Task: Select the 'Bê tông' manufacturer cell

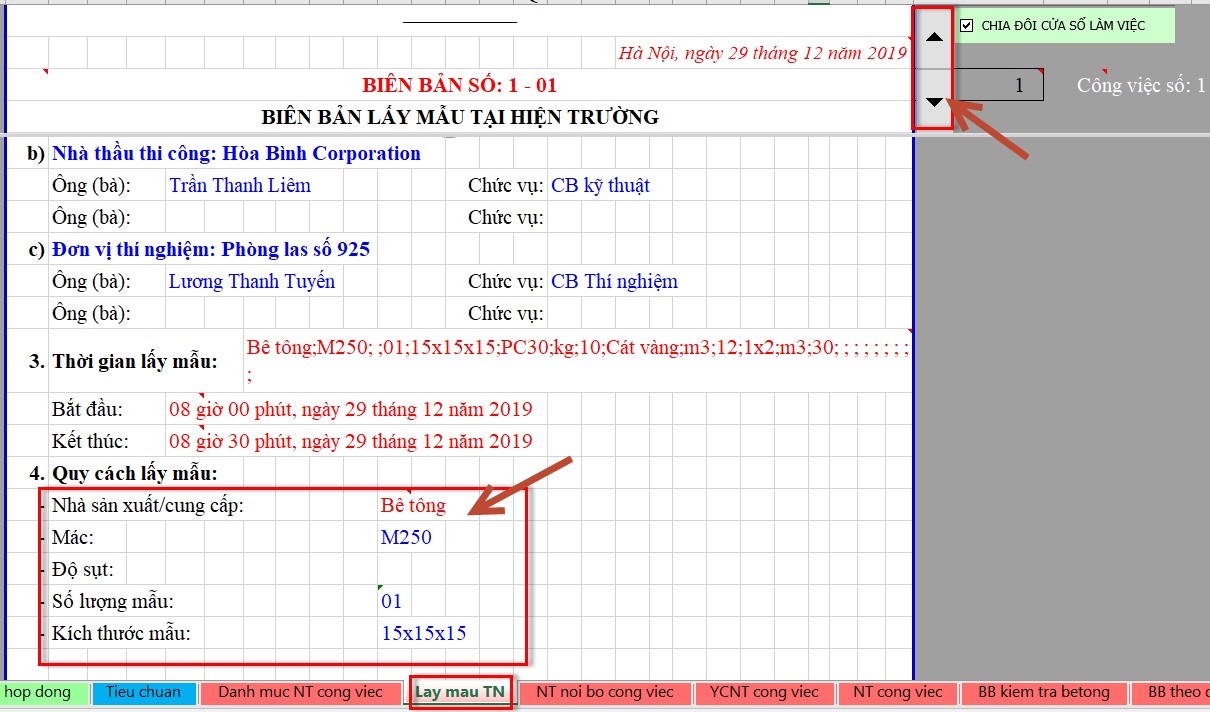Action: [413, 506]
